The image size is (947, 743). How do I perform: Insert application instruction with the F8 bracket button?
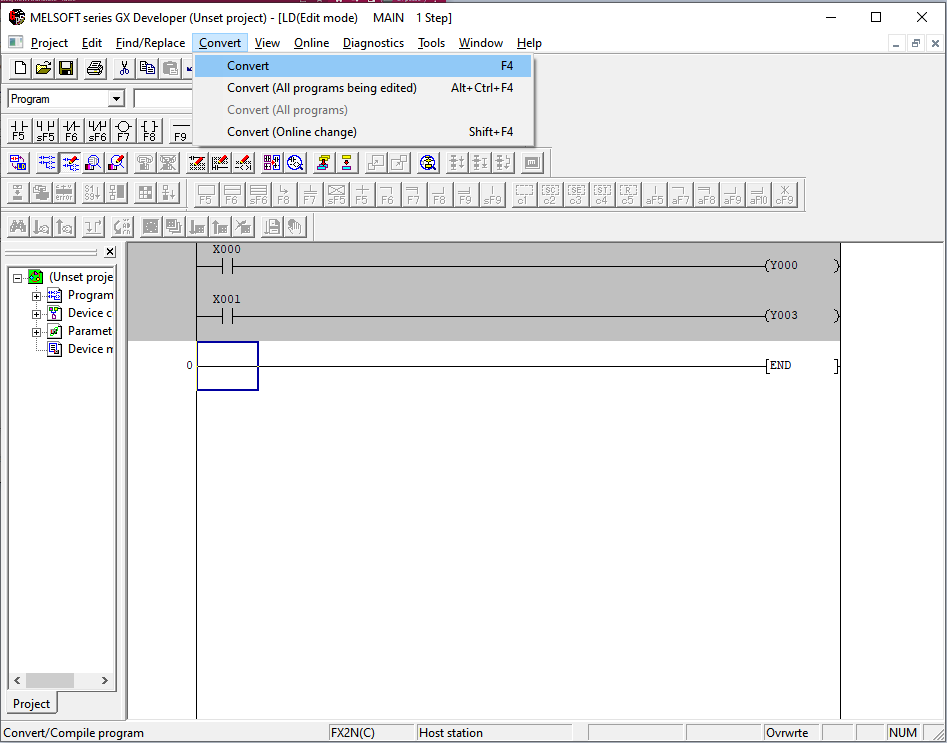[149, 130]
